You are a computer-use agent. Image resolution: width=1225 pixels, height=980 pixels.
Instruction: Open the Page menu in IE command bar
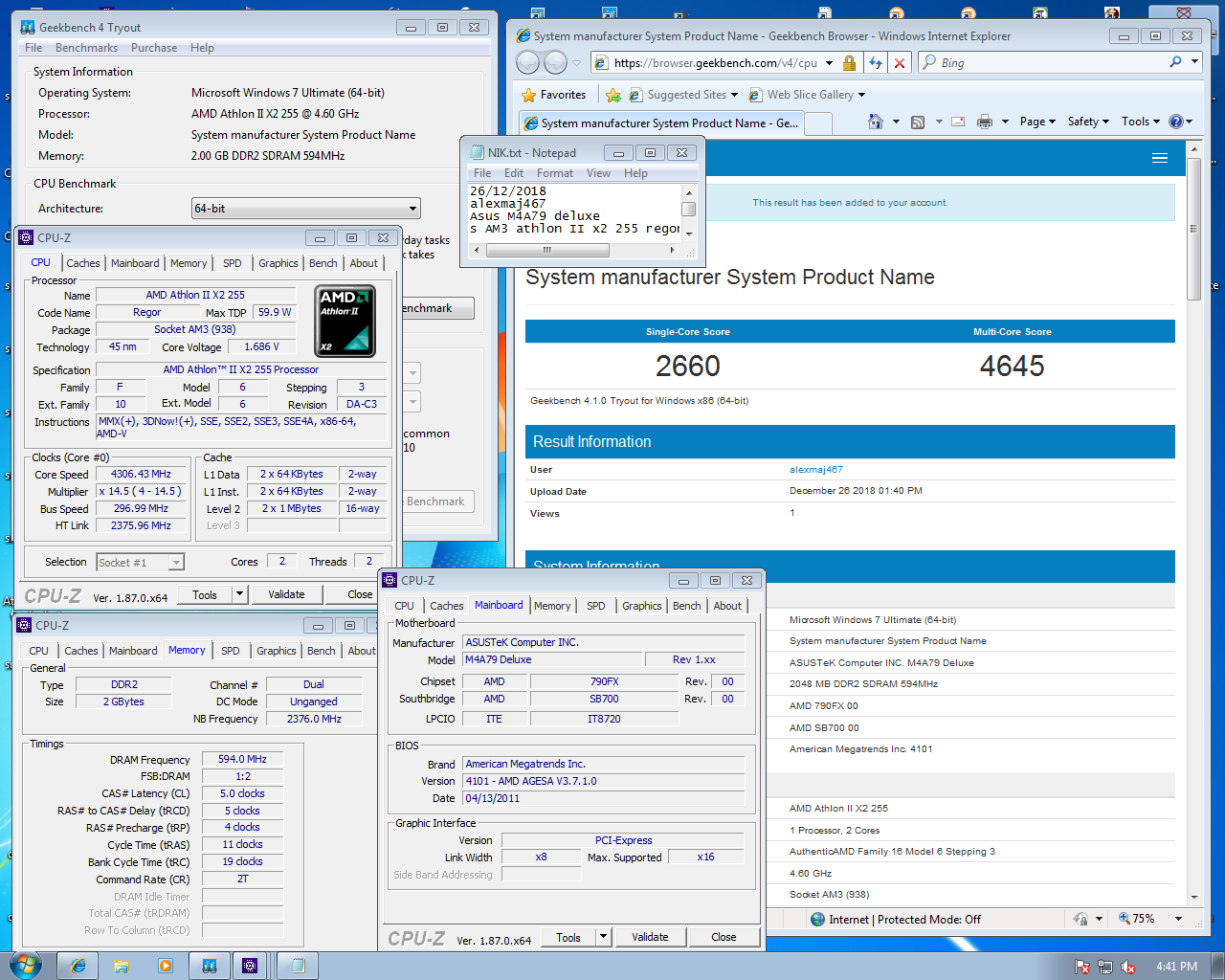[x=1037, y=122]
